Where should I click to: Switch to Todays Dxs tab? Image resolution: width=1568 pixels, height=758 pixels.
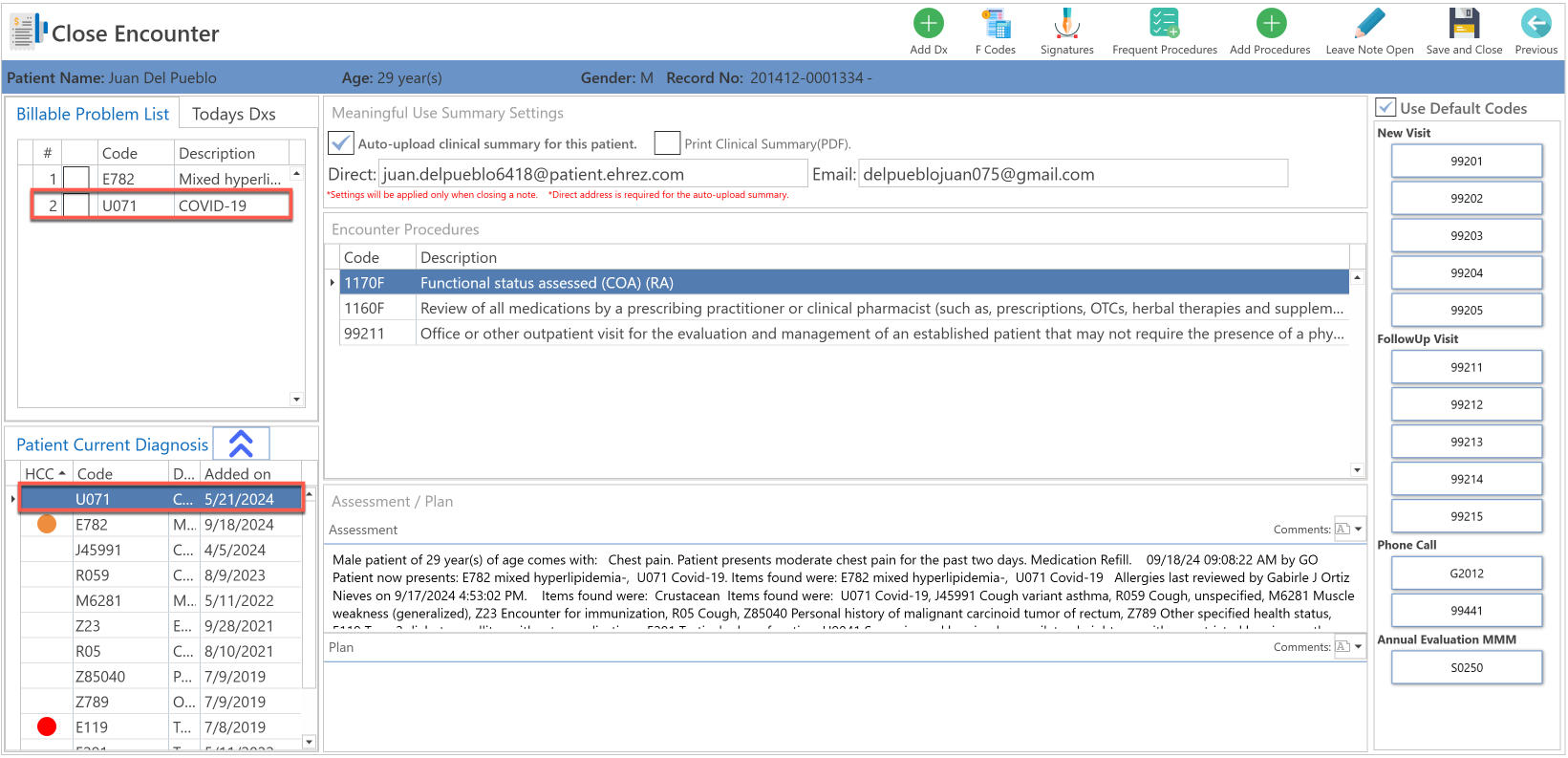[234, 114]
